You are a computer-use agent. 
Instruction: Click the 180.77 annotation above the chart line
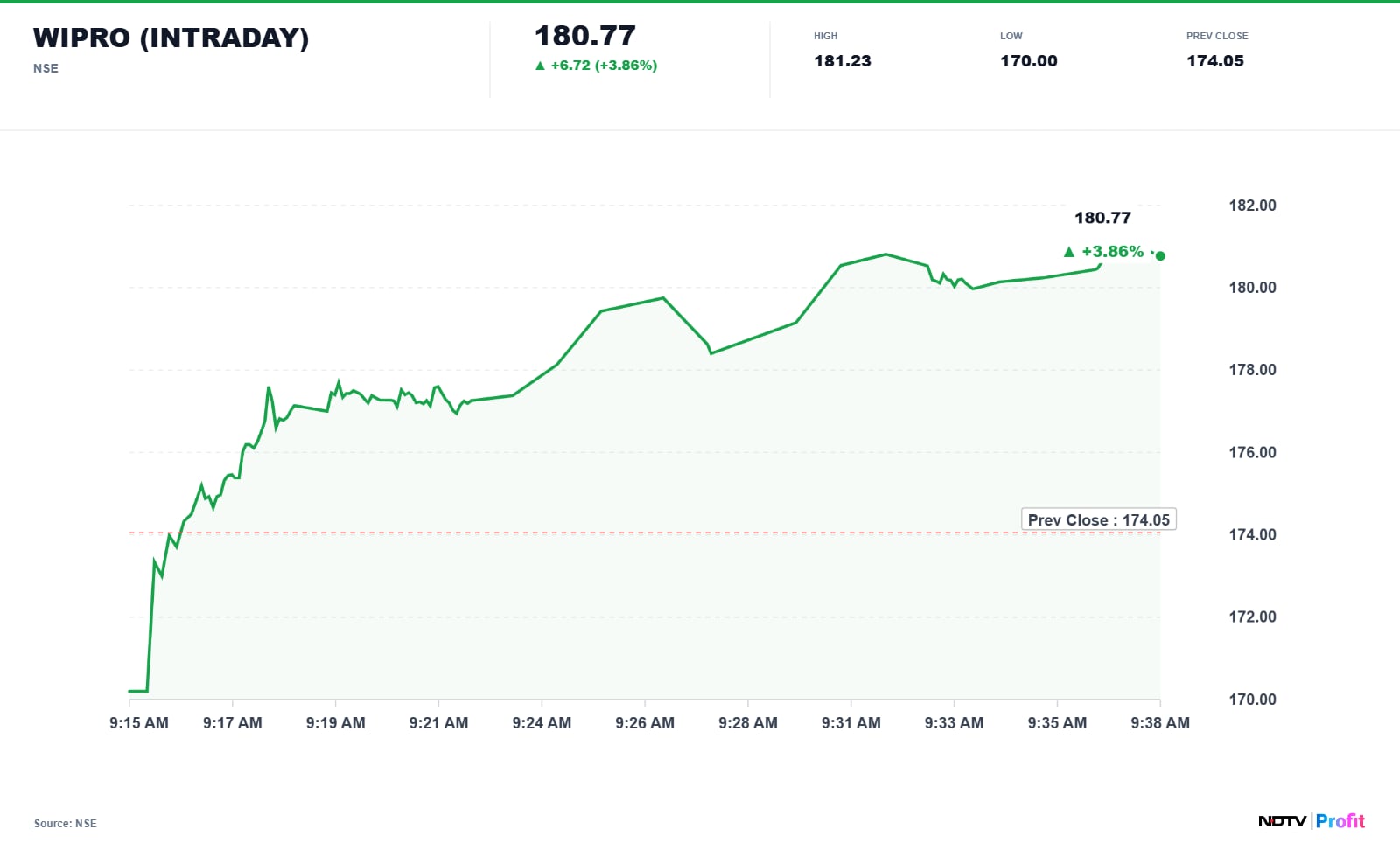coord(1102,218)
